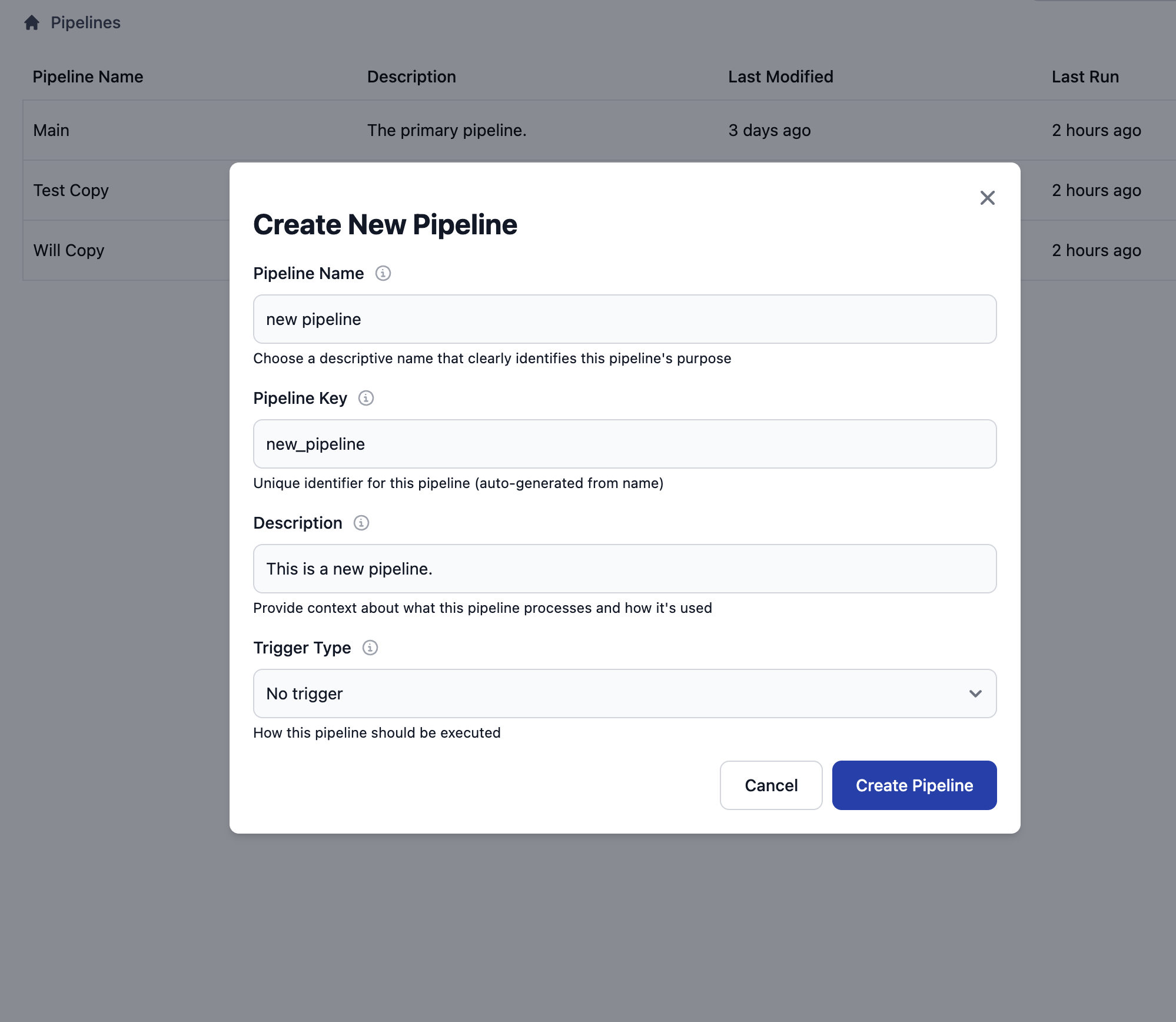Click the info icon next to Pipeline Name

[383, 273]
